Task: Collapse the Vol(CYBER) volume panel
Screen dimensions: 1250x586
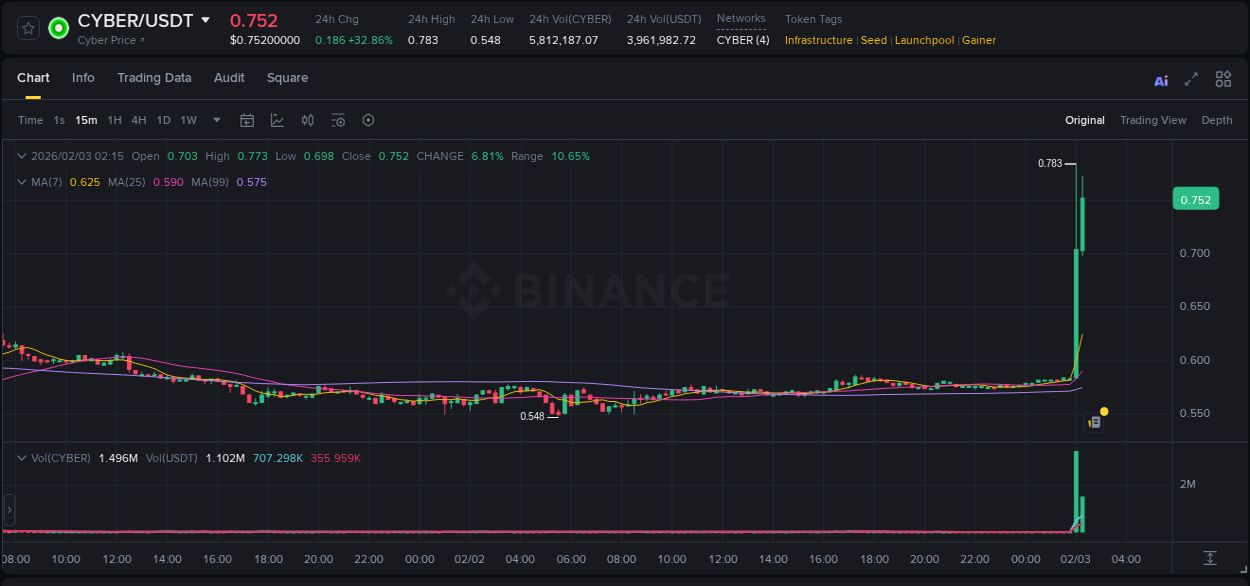Action: [x=22, y=457]
